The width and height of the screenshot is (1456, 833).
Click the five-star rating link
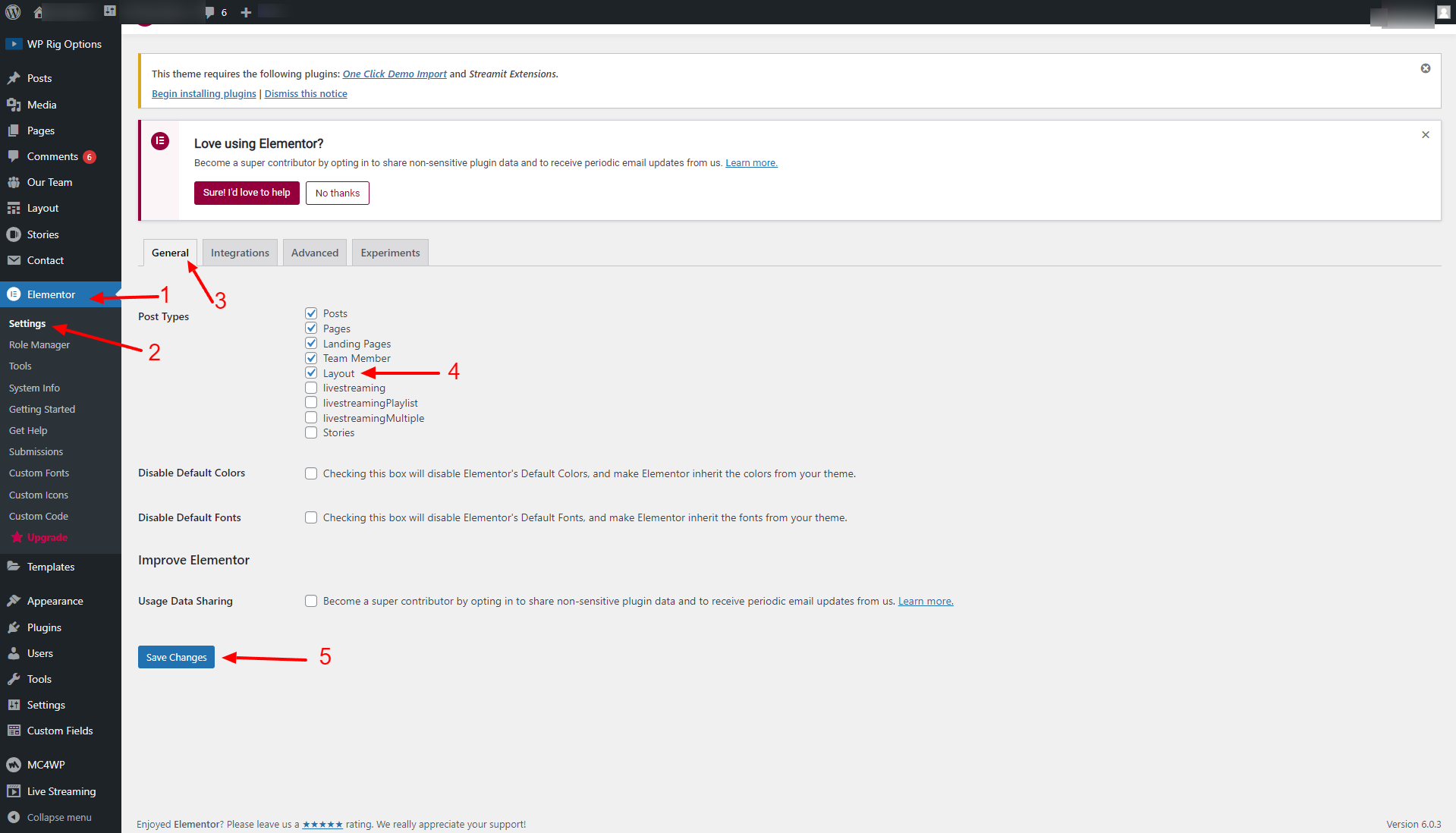[322, 824]
